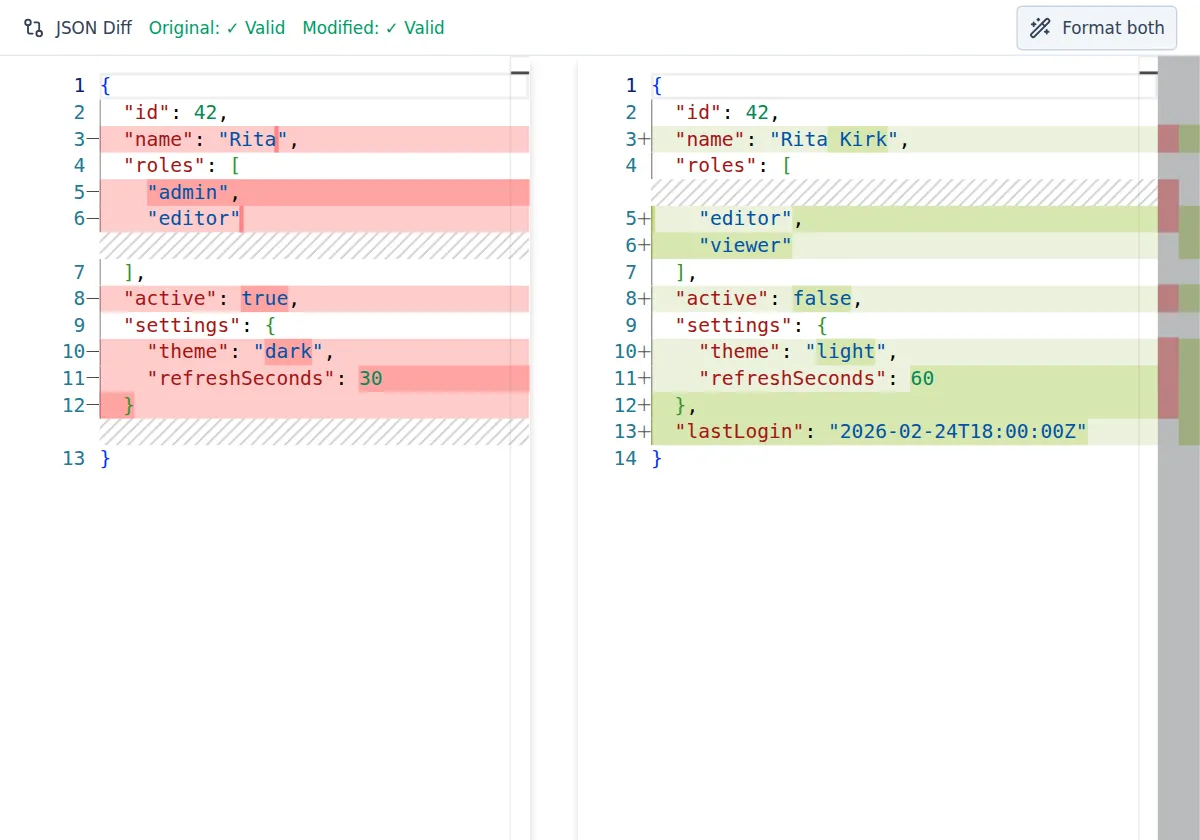Click the JSON Diff swap-arrows logo icon
Screen dimensions: 1200x840
coord(33,28)
